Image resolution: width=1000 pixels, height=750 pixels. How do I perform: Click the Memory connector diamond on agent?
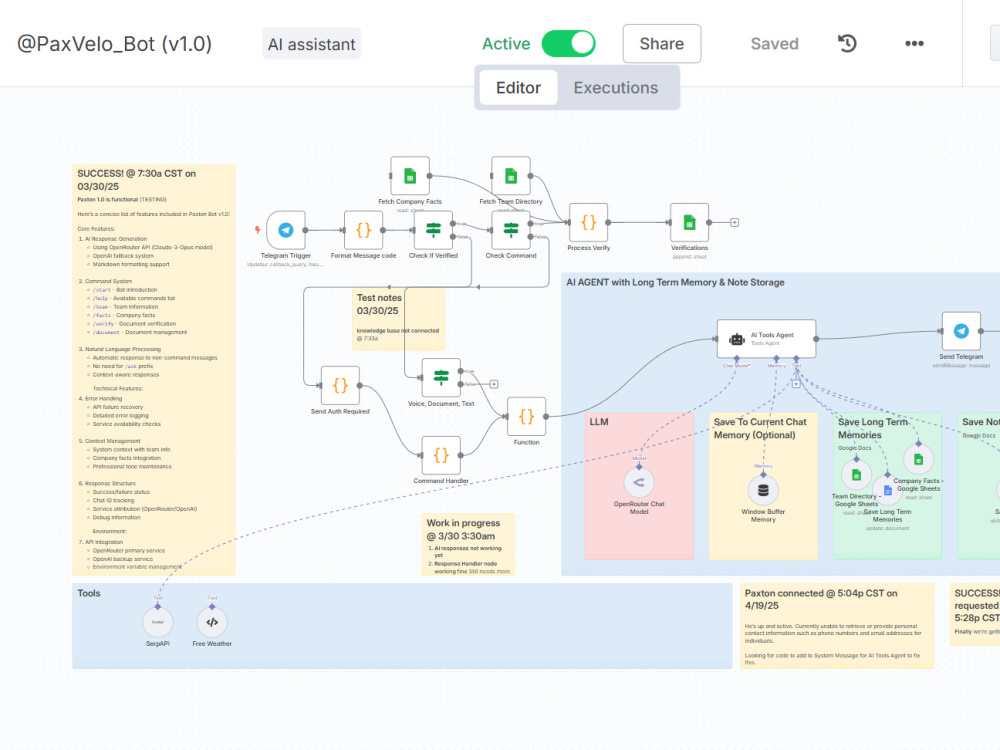[776, 359]
